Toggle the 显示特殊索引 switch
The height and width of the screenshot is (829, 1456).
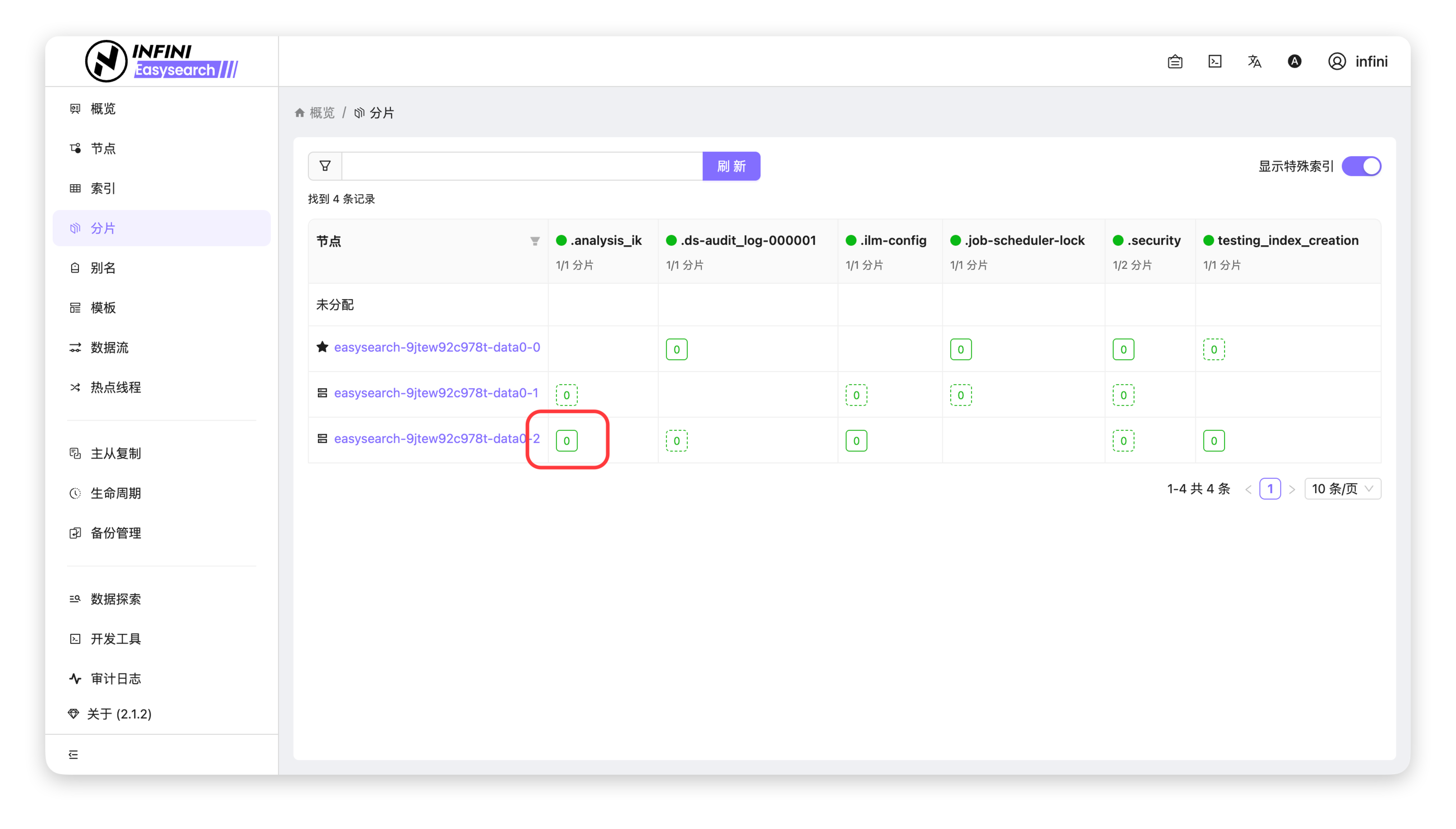click(x=1361, y=166)
